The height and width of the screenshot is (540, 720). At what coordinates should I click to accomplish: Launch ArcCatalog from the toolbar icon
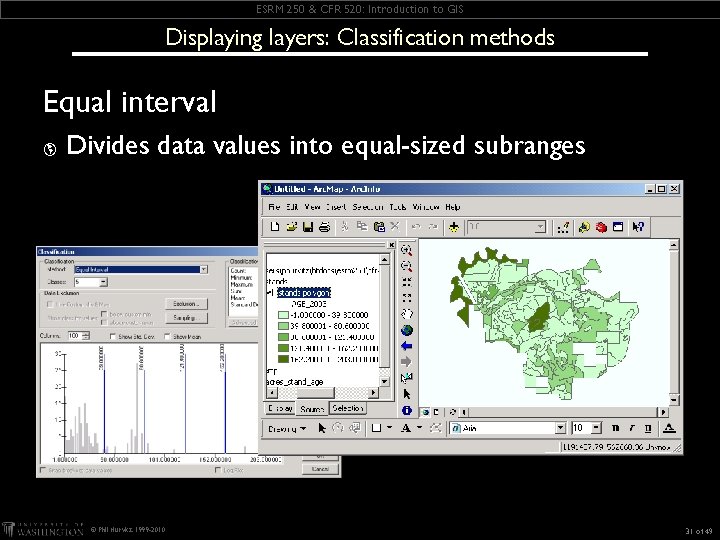584,227
